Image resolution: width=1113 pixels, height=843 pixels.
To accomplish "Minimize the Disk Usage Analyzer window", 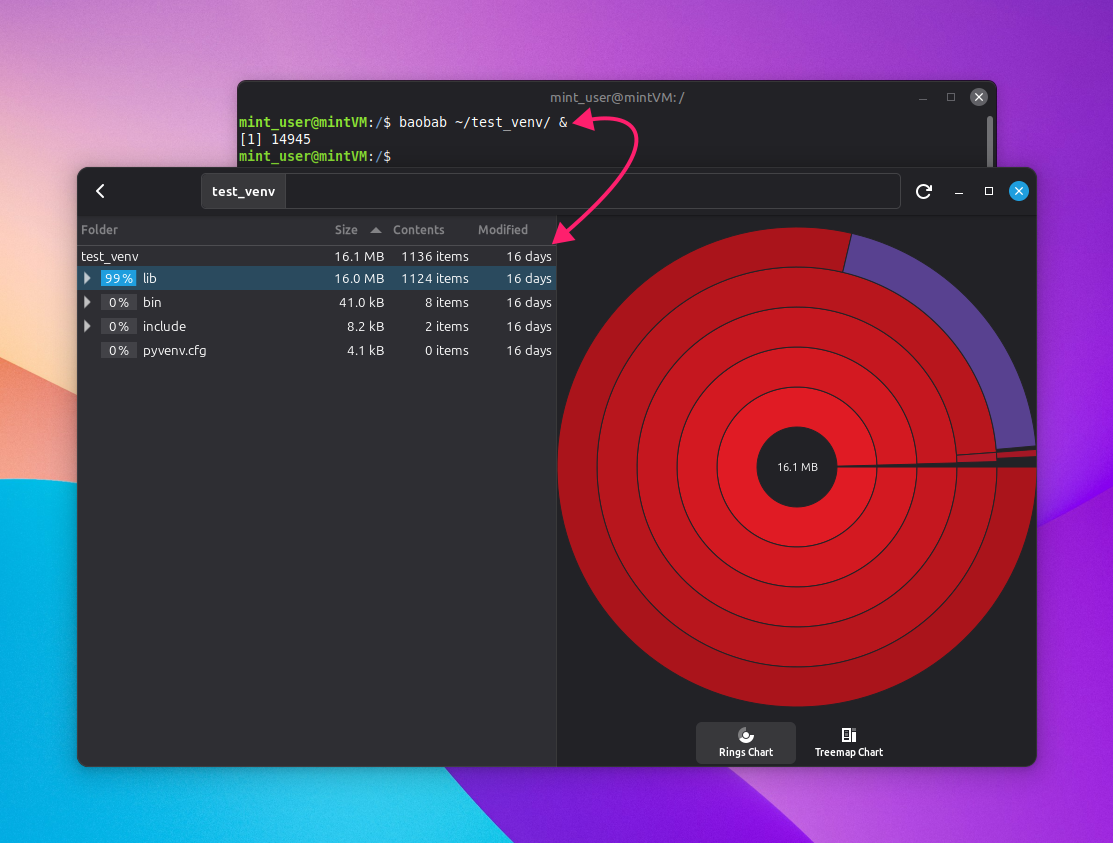I will (x=959, y=192).
